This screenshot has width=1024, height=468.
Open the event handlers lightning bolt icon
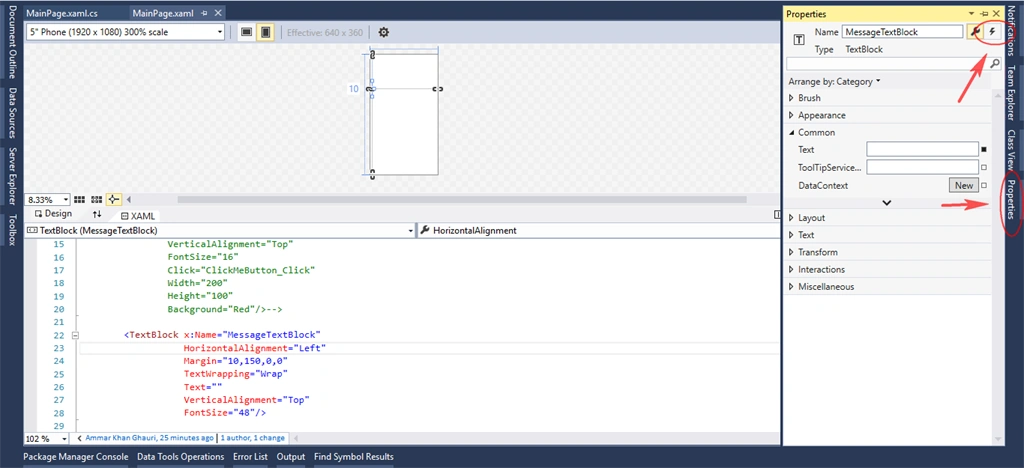coord(992,31)
